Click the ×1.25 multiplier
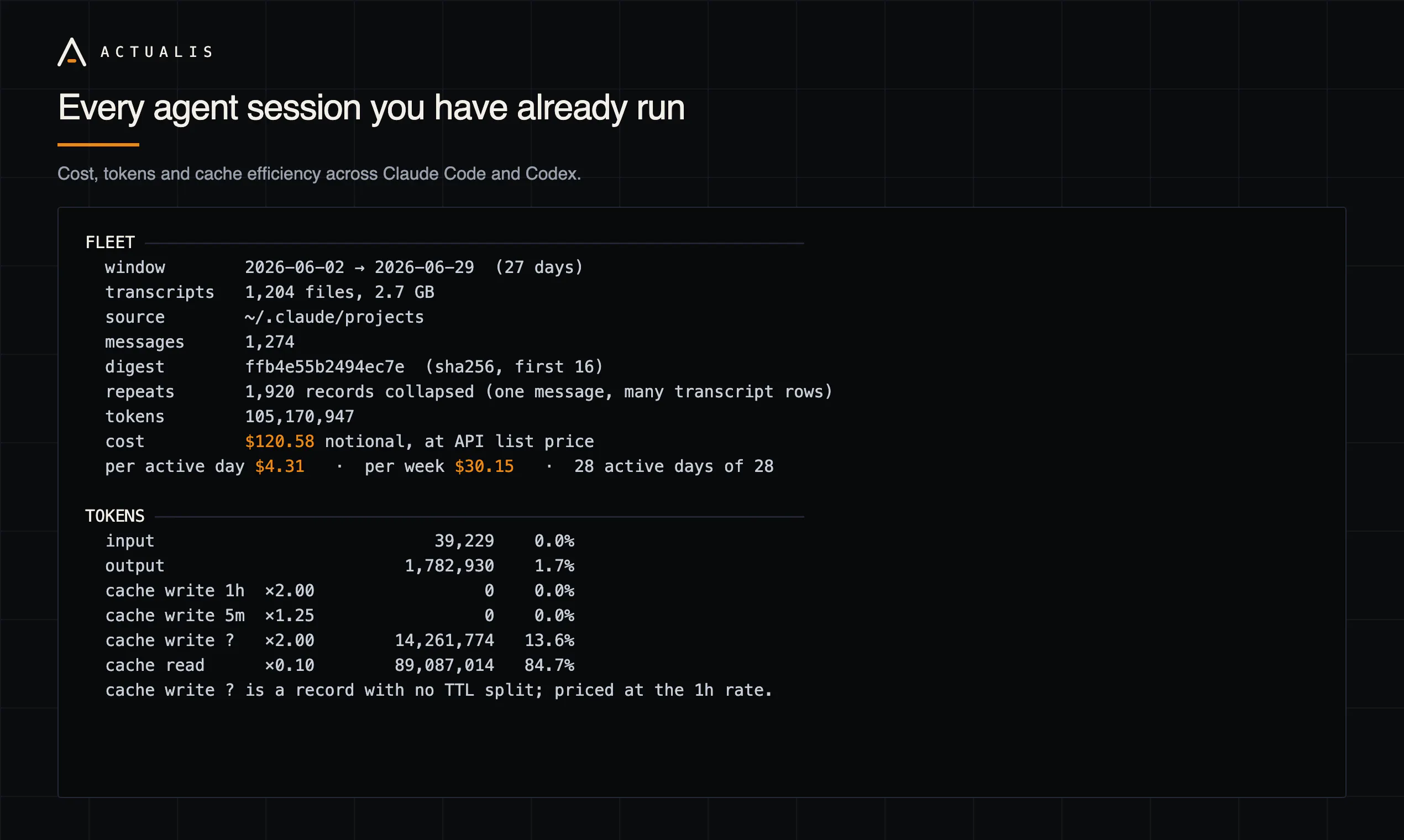This screenshot has height=840, width=1404. pos(290,616)
